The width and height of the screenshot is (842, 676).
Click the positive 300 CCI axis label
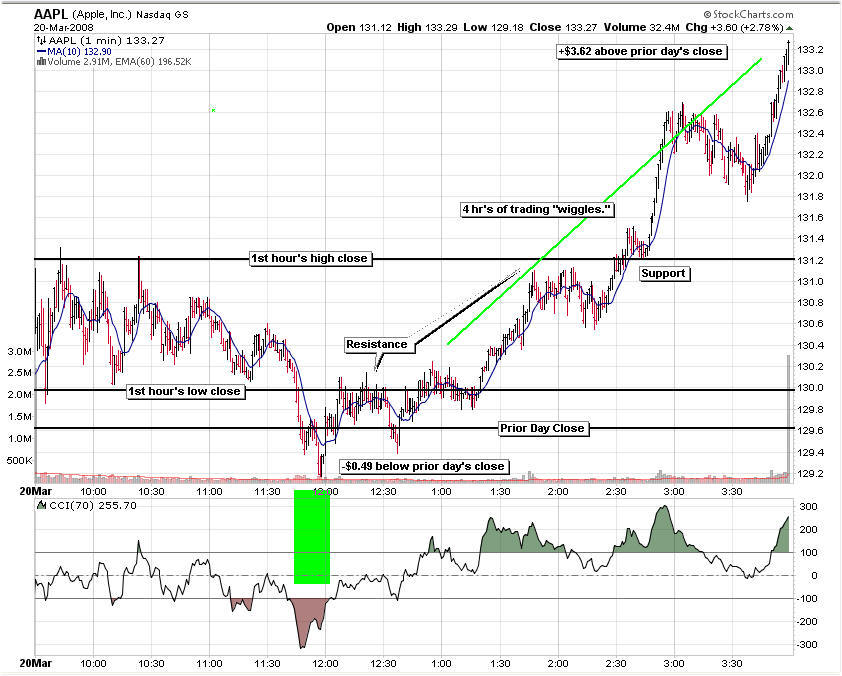coord(809,506)
